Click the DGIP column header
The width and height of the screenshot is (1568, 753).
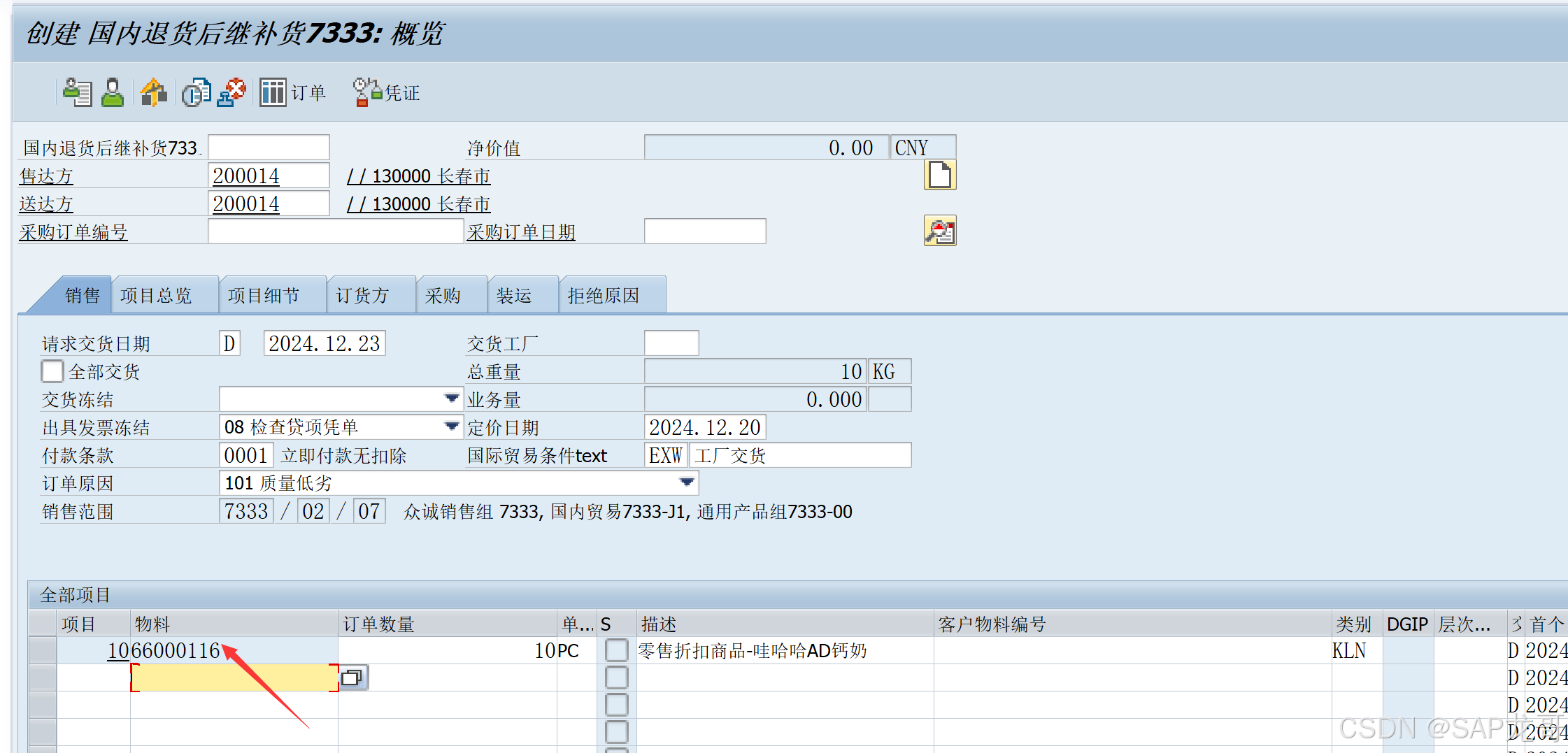(1409, 623)
